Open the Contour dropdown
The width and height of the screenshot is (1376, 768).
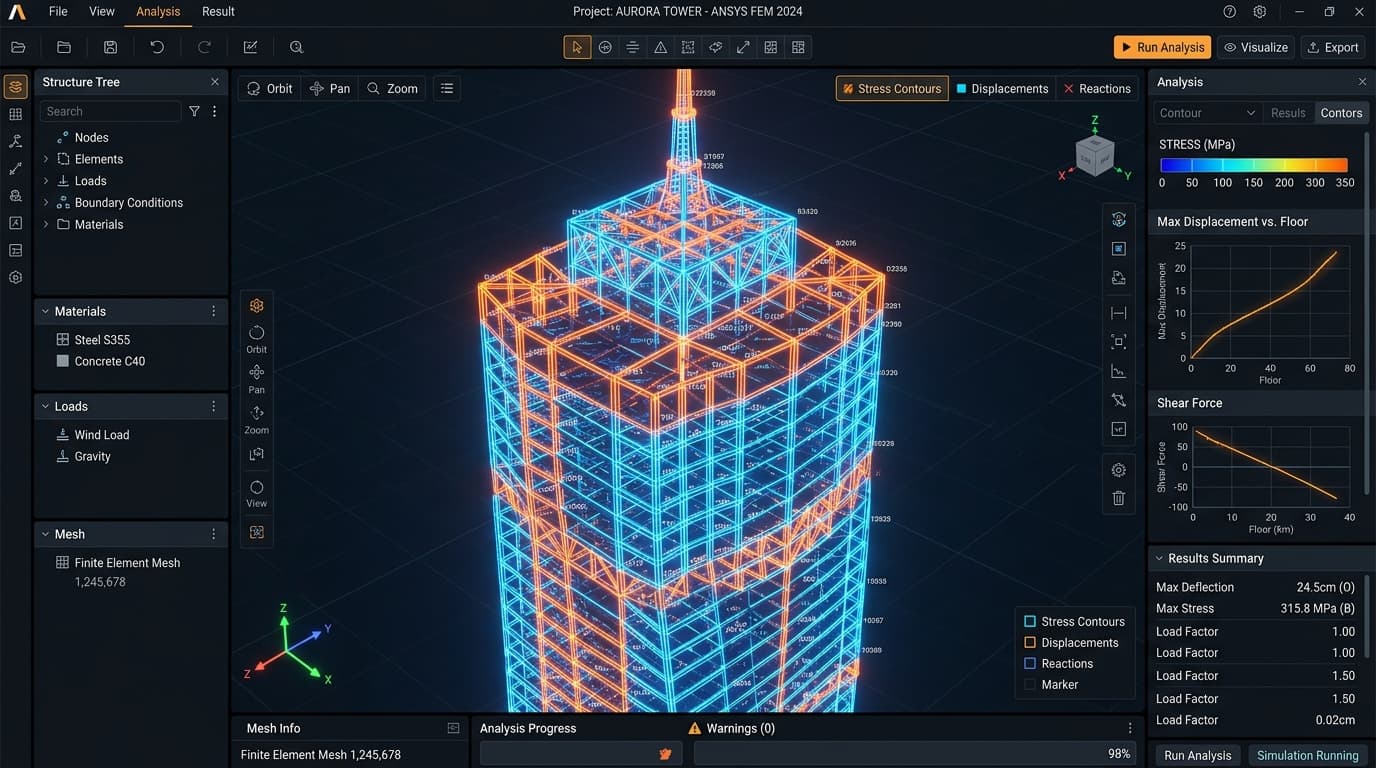(x=1207, y=113)
